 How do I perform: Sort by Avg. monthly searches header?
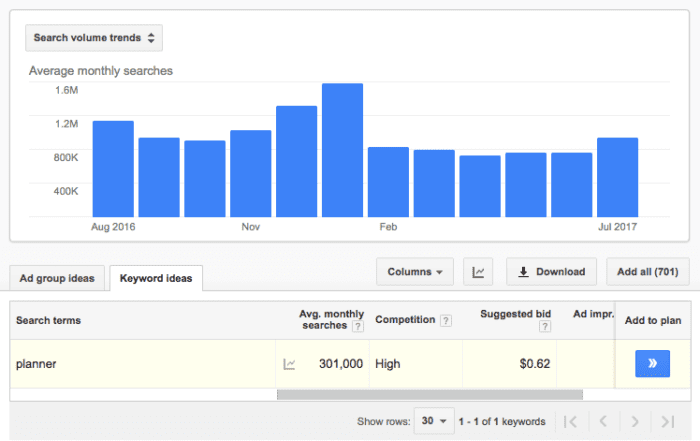(x=331, y=320)
